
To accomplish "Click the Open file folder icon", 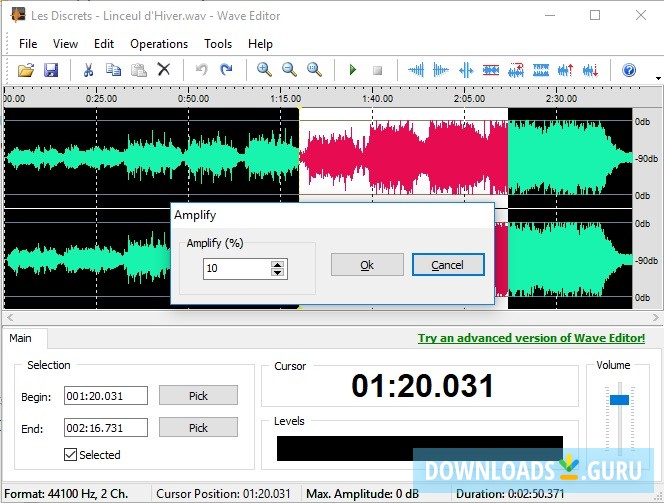I will [x=27, y=70].
